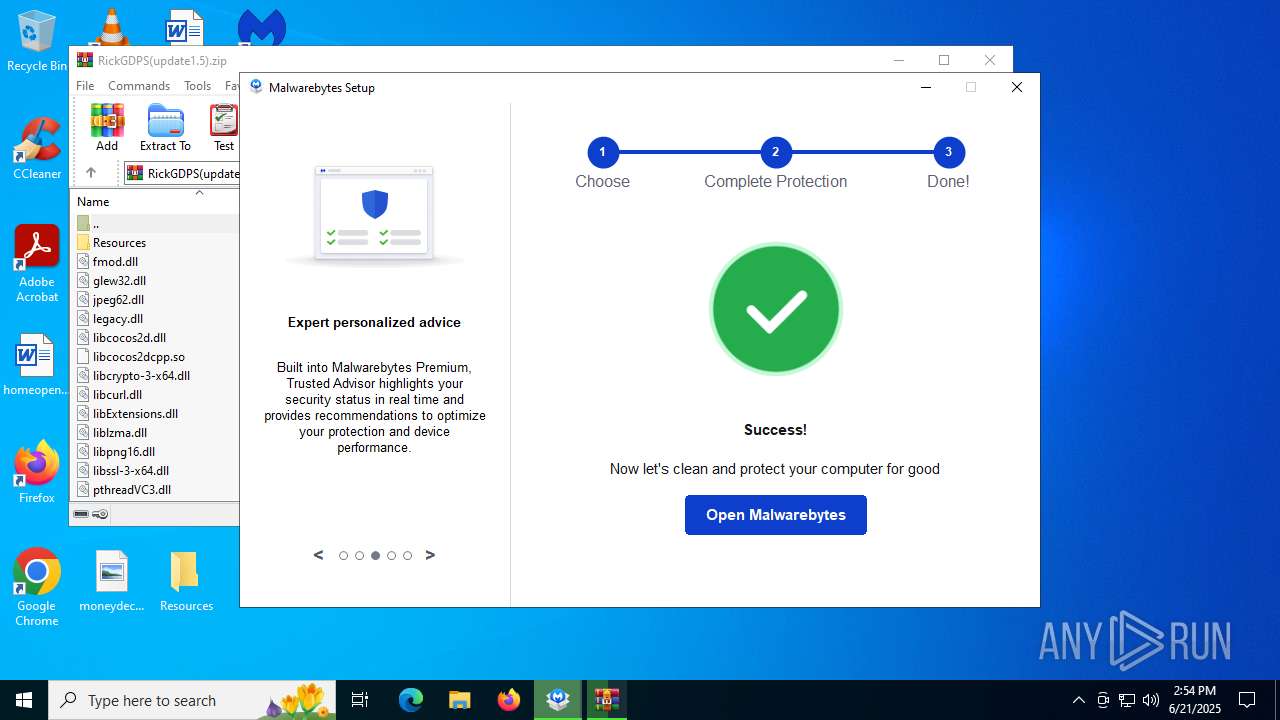
Task: Open homeopen Word document on desktop
Action: click(35, 365)
